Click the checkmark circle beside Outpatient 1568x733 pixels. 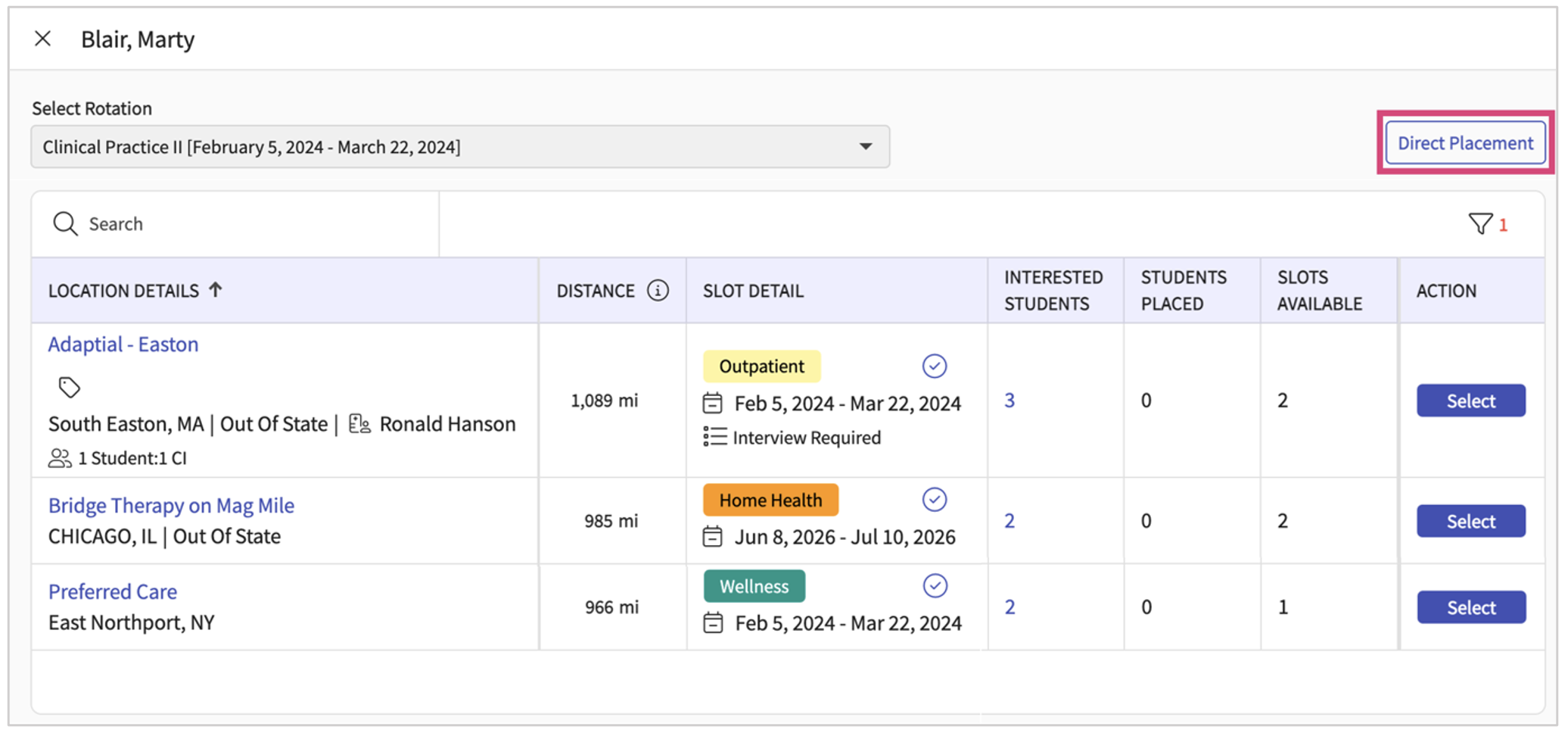click(935, 366)
